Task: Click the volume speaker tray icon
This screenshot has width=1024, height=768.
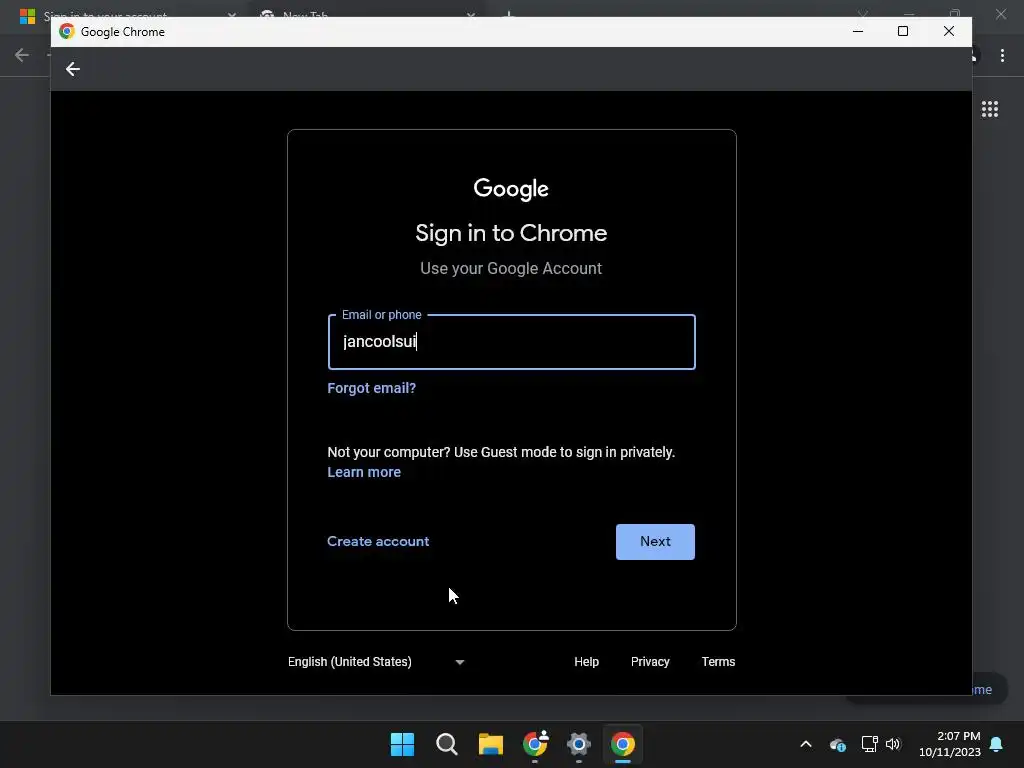Action: [x=893, y=744]
